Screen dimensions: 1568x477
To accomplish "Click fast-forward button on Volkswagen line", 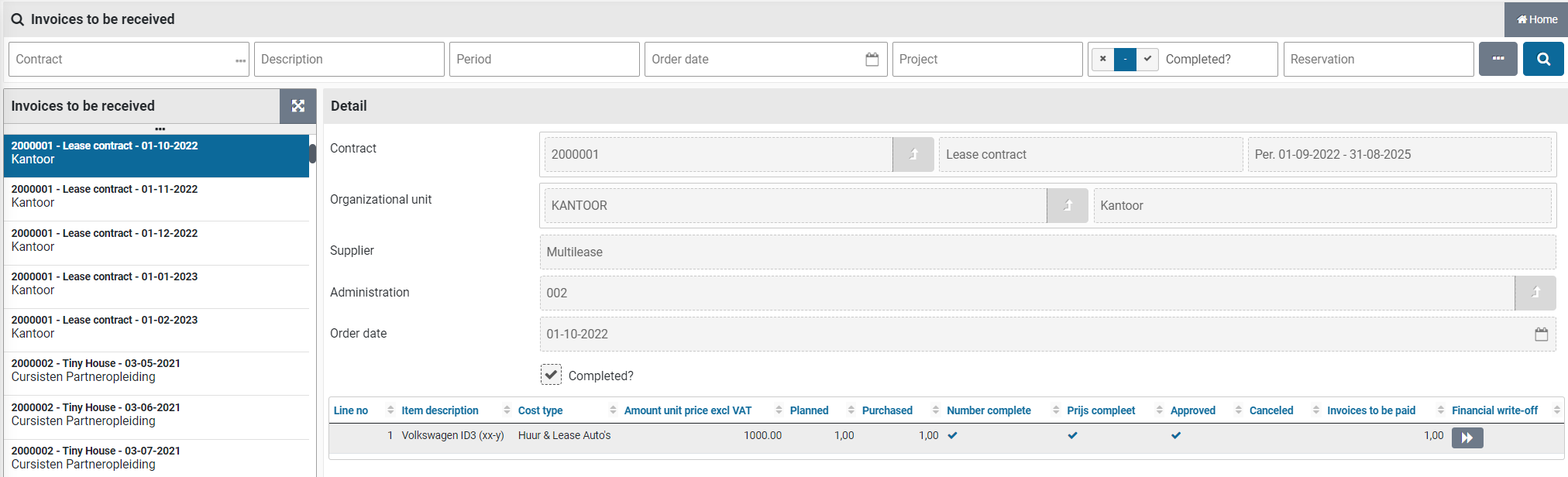I will (1467, 438).
